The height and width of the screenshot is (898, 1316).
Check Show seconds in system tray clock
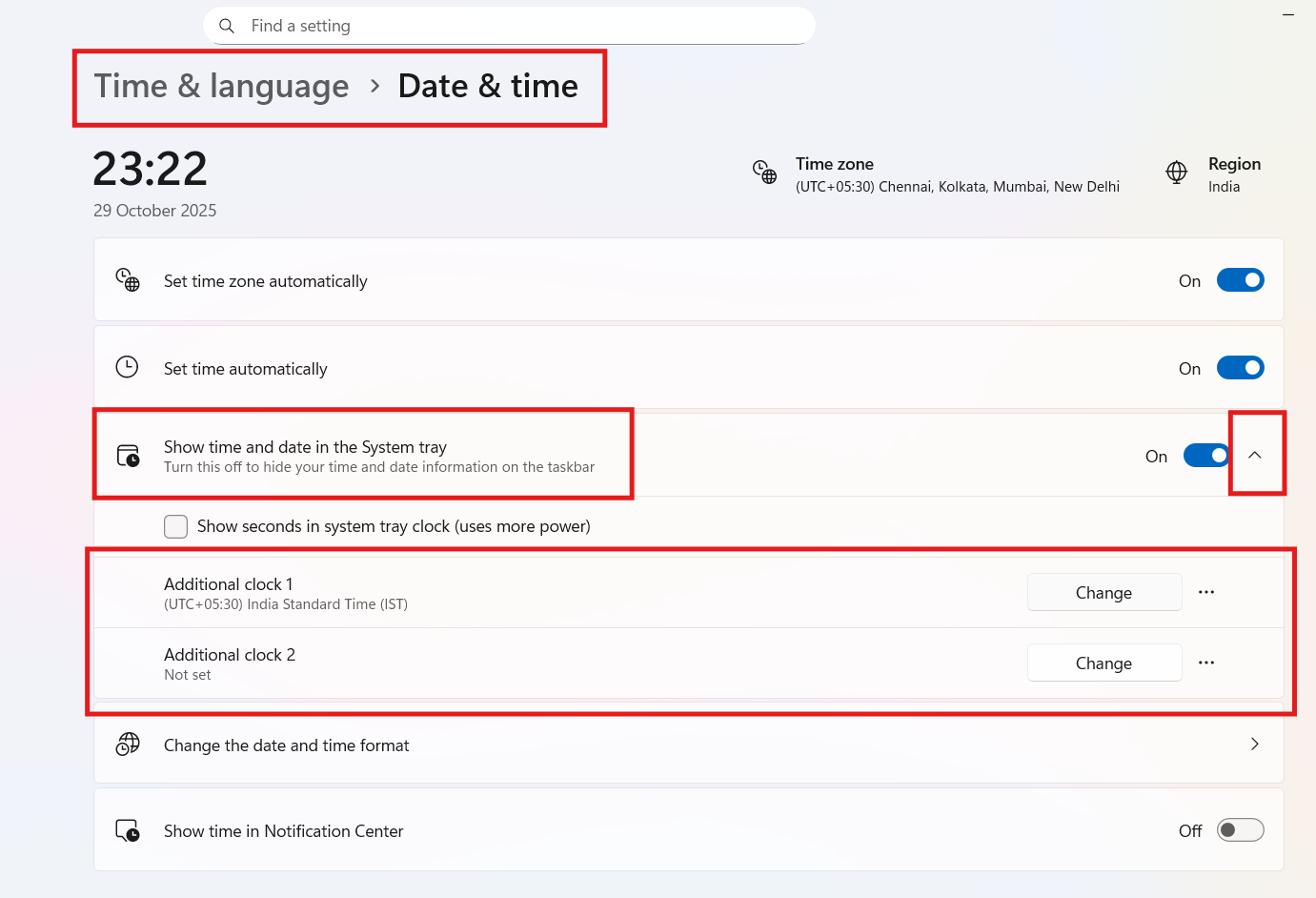tap(176, 526)
